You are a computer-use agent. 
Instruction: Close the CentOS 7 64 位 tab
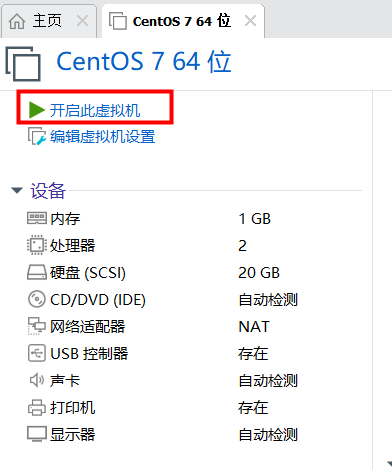coord(250,21)
